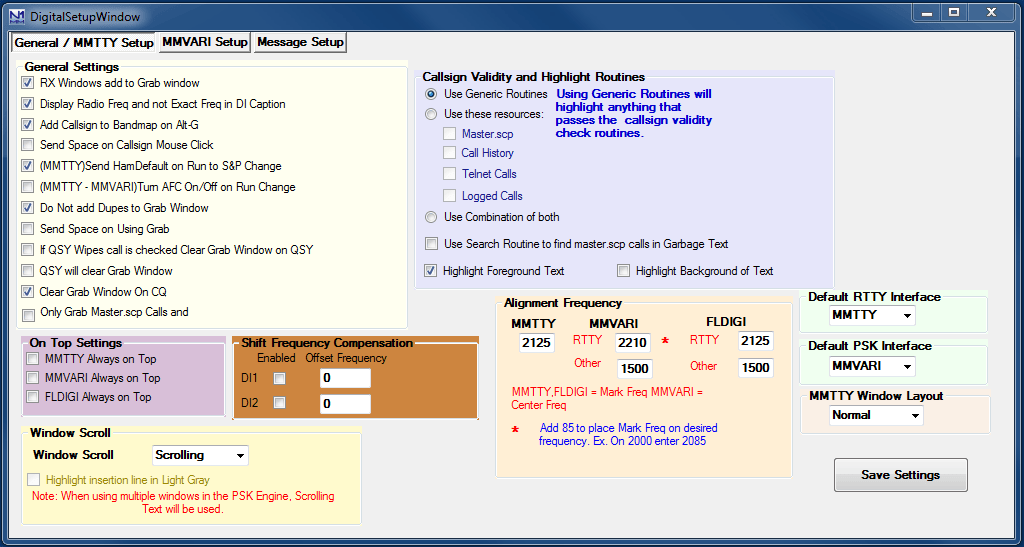Toggle Clear Grab Window On CQ
1024x547 pixels.
tap(27, 292)
